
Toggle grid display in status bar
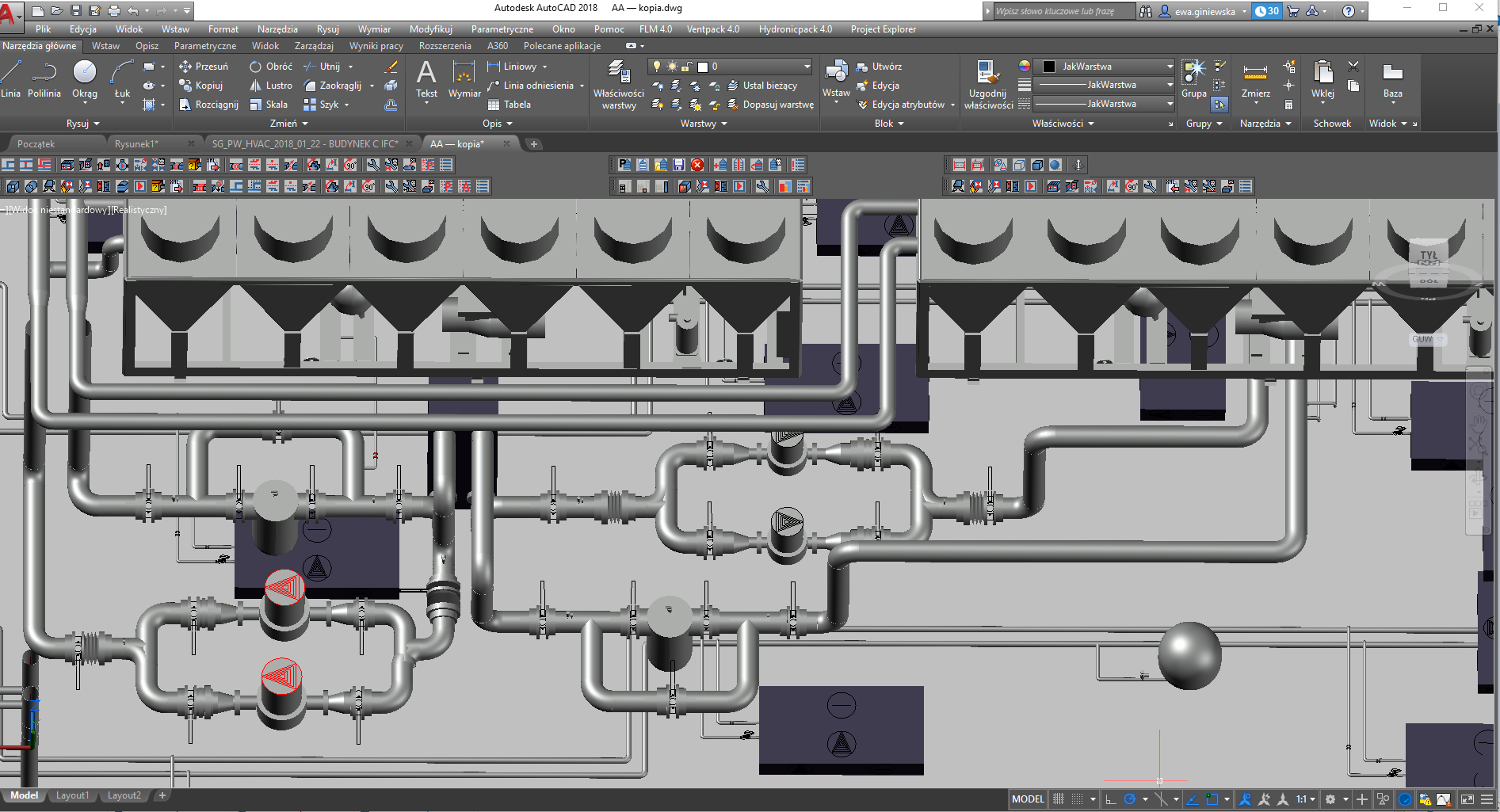click(x=1059, y=799)
